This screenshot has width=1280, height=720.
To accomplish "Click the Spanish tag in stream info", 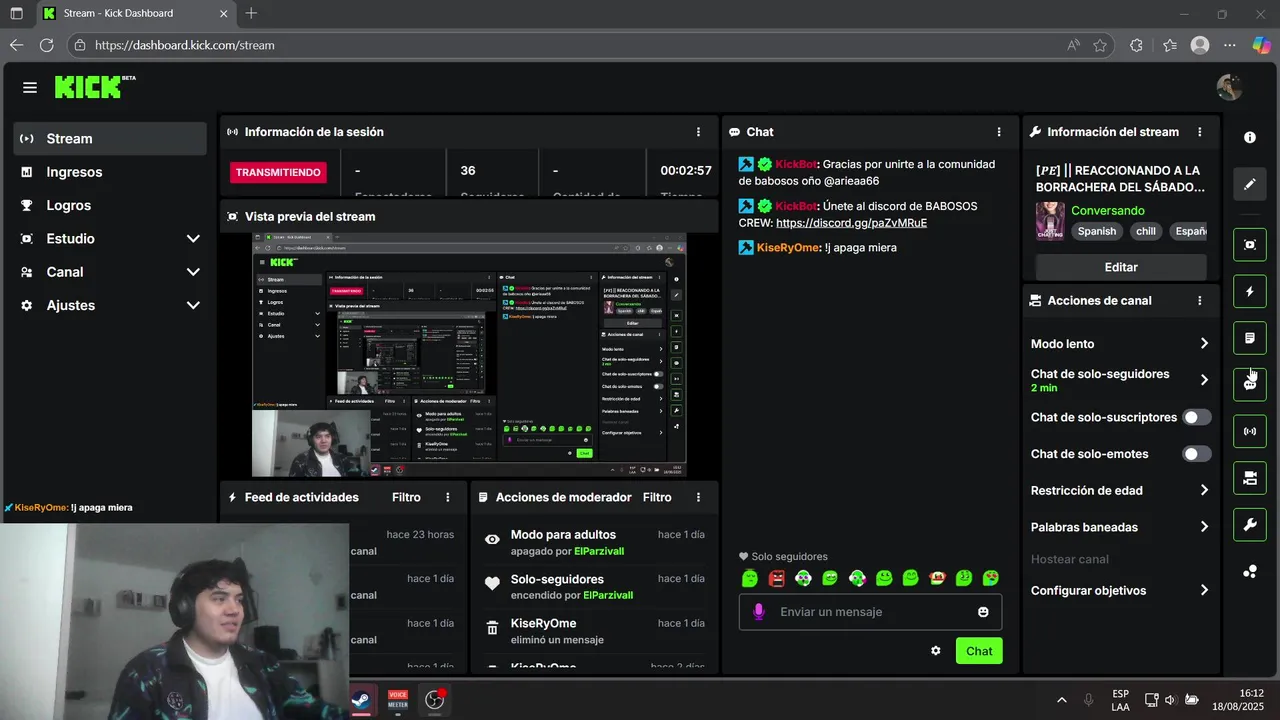I will coord(1097,231).
